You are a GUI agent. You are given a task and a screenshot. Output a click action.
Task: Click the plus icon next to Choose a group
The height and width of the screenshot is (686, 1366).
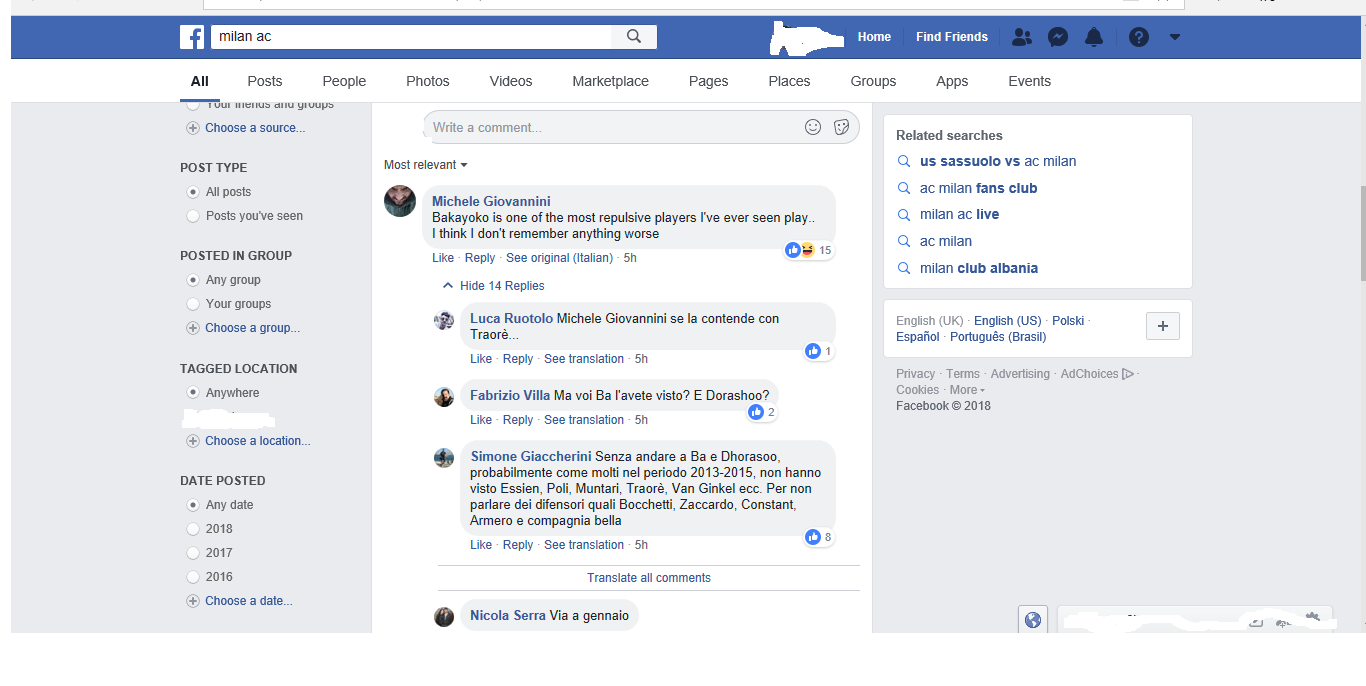click(193, 328)
